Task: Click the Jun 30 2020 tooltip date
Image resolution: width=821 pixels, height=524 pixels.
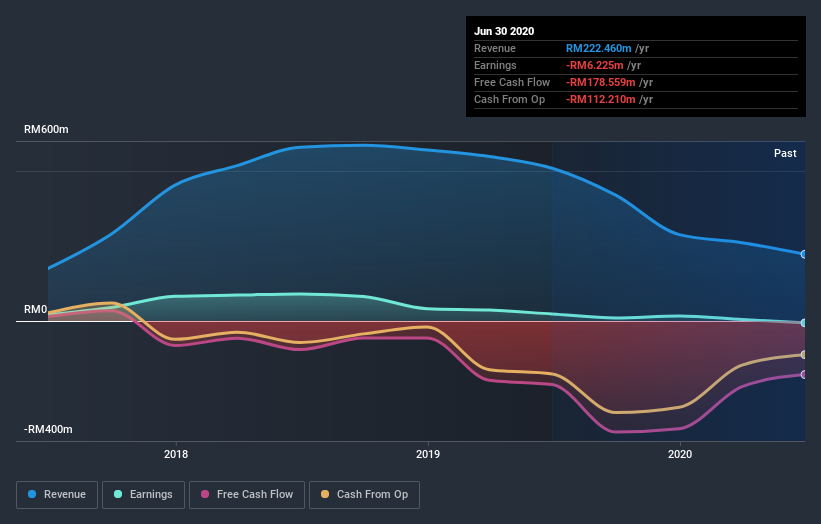Action: [504, 31]
